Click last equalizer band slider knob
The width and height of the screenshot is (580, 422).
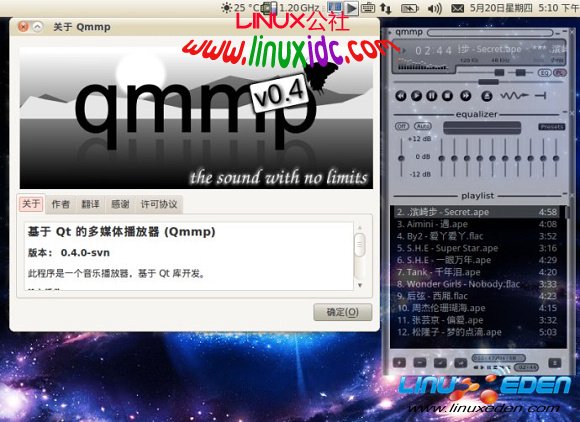coord(556,158)
